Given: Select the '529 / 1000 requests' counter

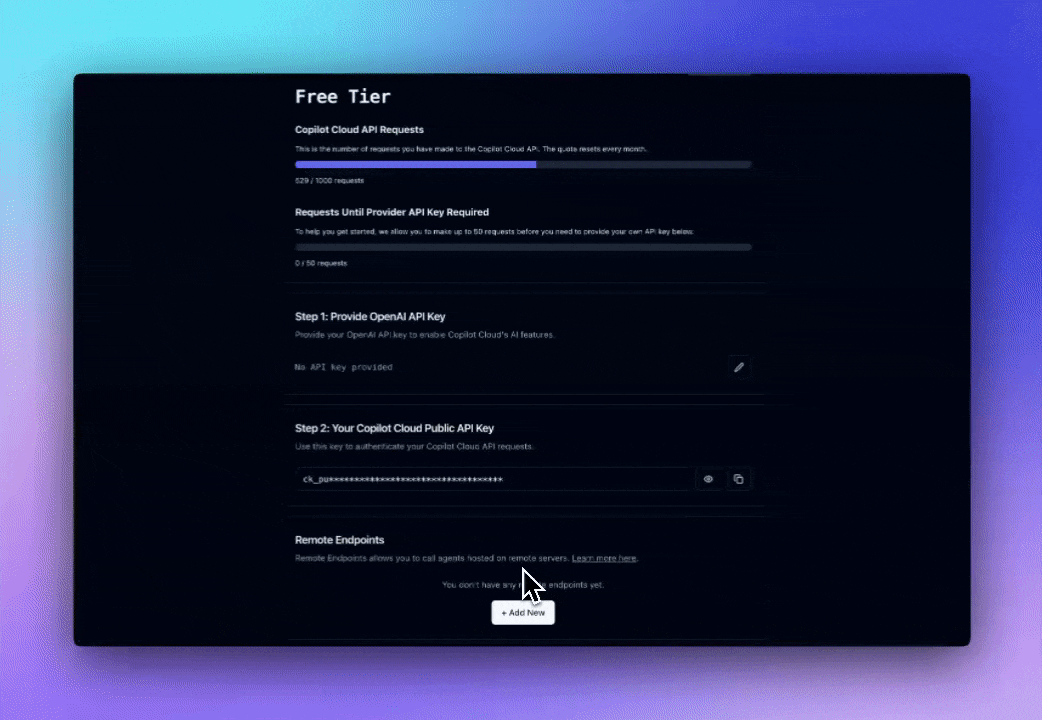Looking at the screenshot, I should (329, 181).
